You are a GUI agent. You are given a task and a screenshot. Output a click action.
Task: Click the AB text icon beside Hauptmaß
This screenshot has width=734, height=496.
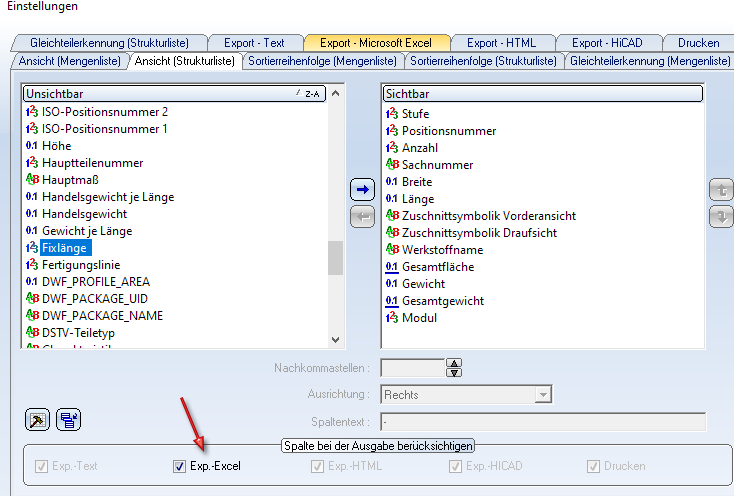(32, 180)
